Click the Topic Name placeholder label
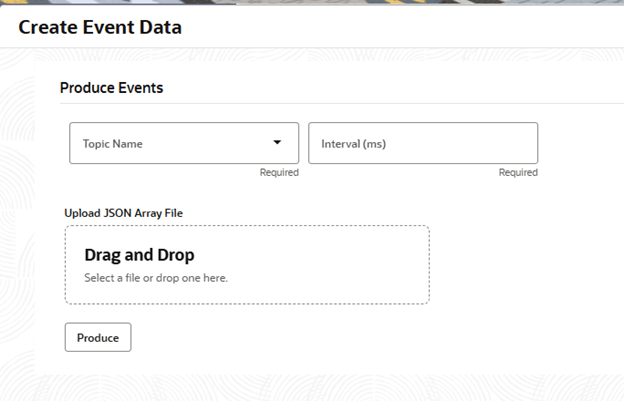 (x=113, y=144)
